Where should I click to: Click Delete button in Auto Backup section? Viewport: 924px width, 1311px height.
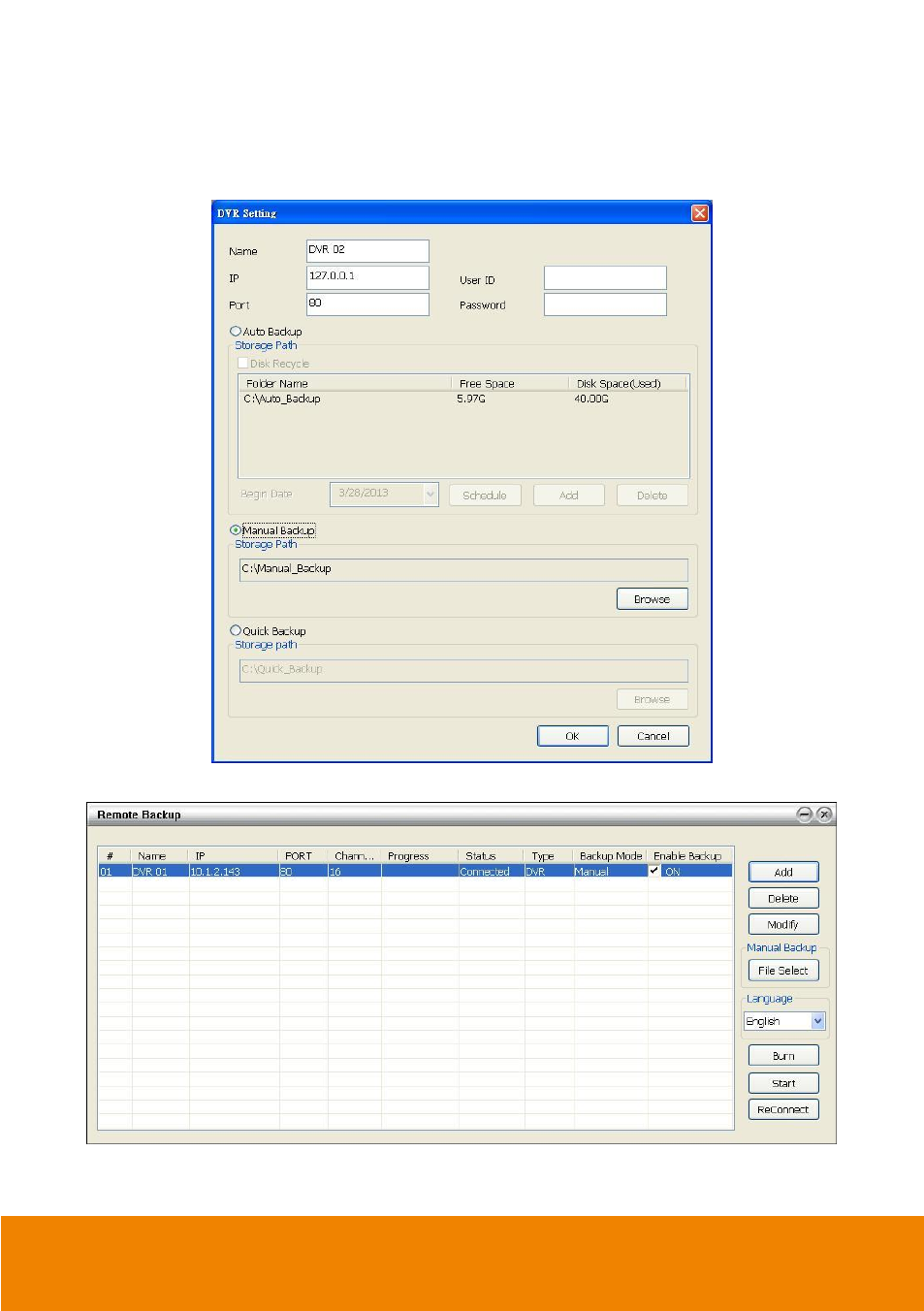[x=653, y=496]
